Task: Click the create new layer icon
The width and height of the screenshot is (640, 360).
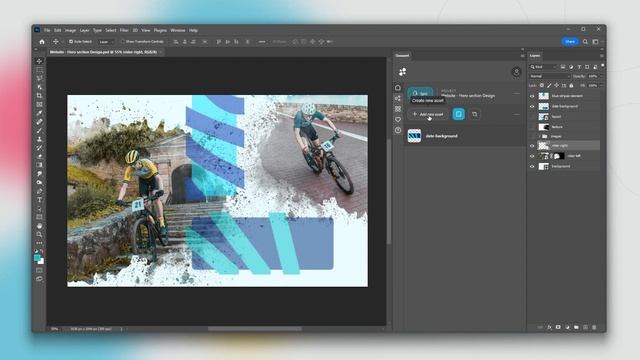Action: click(x=585, y=327)
